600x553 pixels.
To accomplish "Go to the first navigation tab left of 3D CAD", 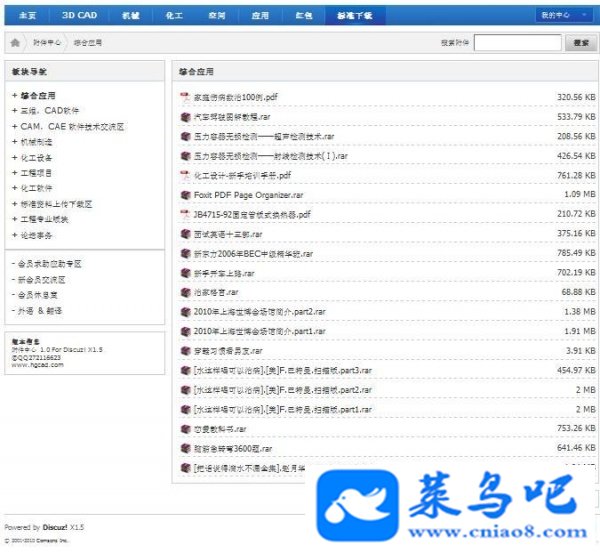I will (x=28, y=15).
